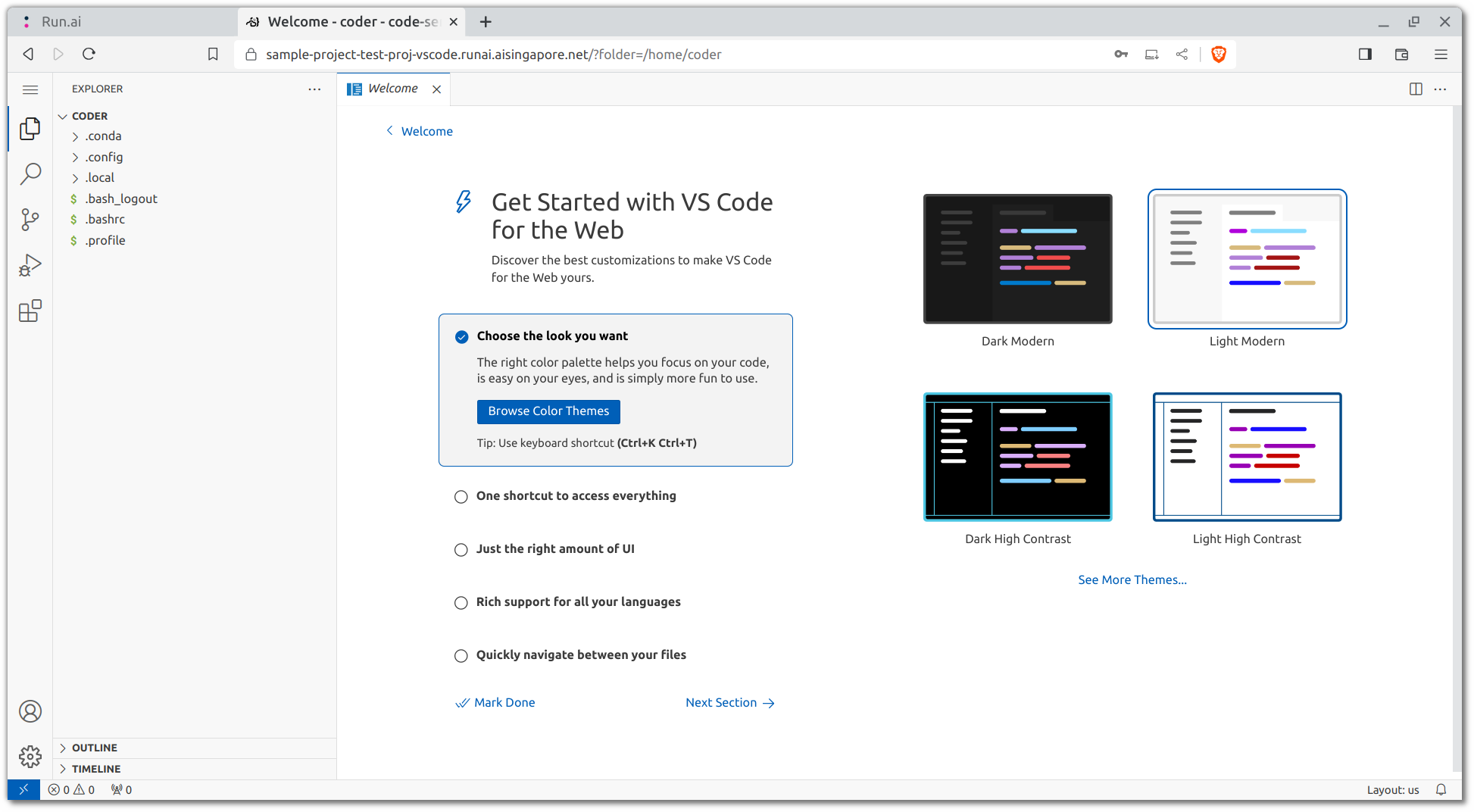Click browser back button
1474x812 pixels.
pos(28,54)
